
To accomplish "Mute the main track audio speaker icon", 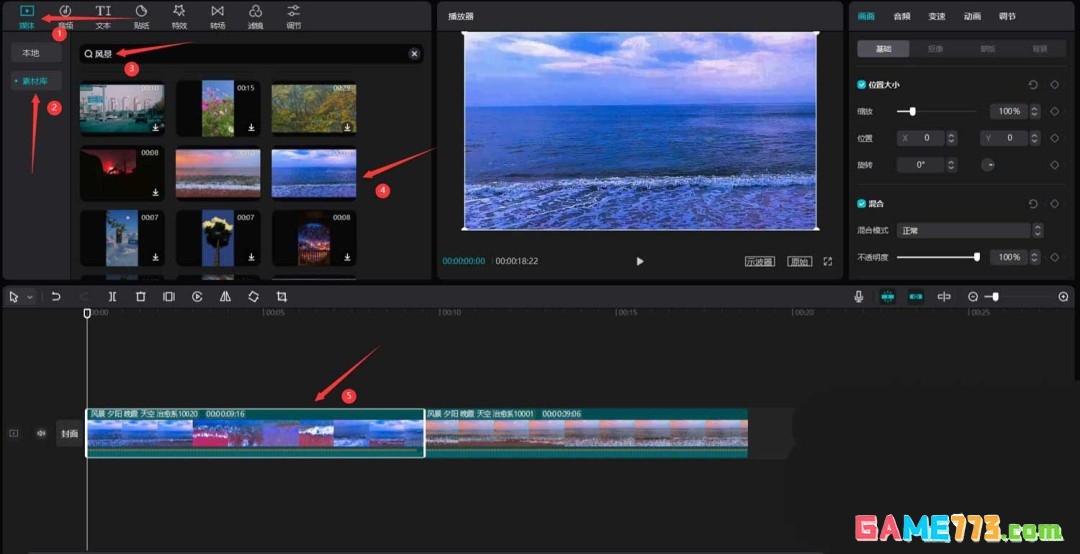I will [41, 433].
